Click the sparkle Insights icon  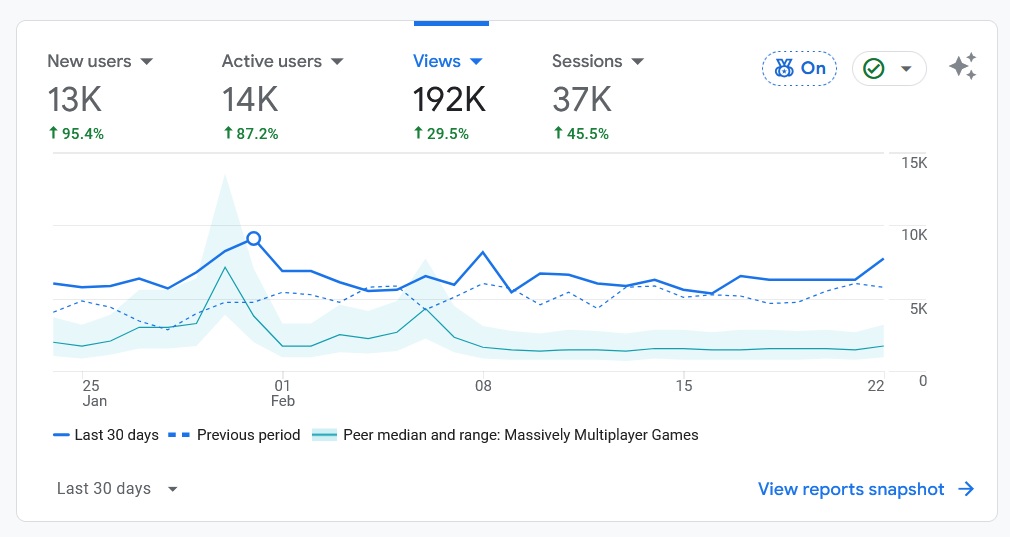click(x=962, y=68)
